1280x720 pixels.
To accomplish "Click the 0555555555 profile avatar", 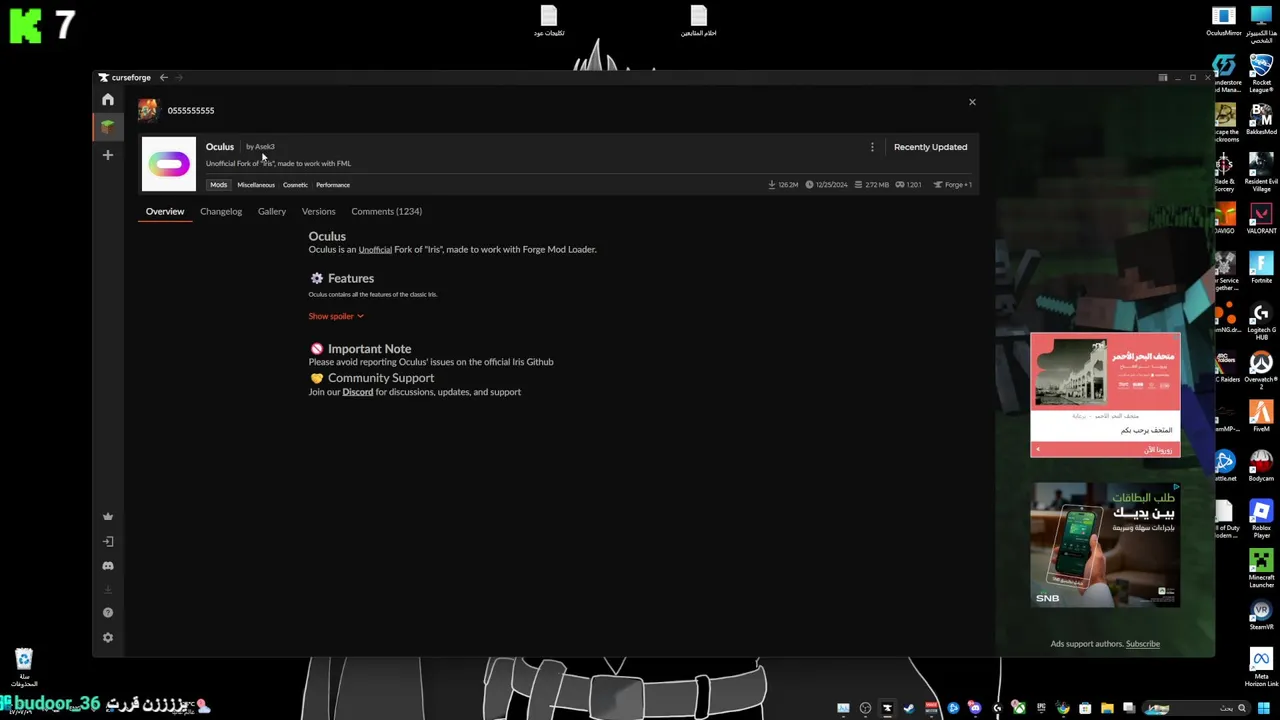I will (148, 110).
